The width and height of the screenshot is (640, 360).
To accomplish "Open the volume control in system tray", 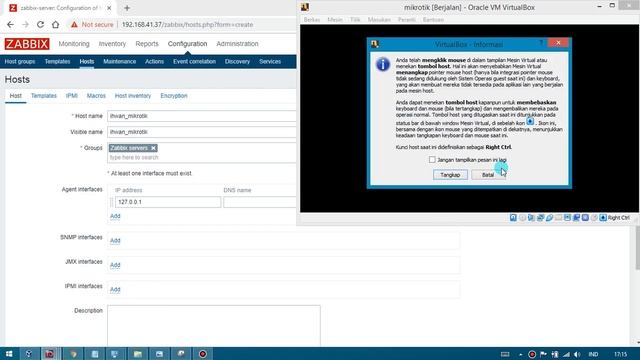I will click(x=577, y=354).
